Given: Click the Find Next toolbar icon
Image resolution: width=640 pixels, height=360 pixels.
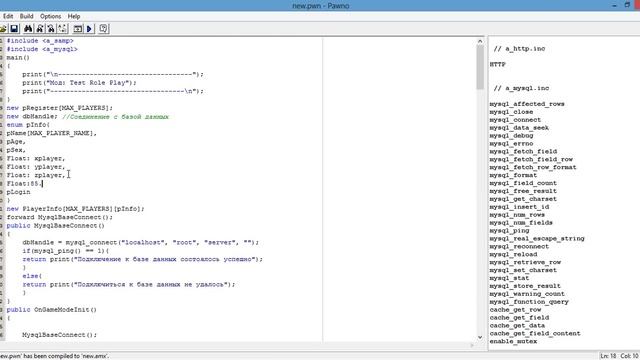Looking at the screenshot, I should tap(40, 29).
